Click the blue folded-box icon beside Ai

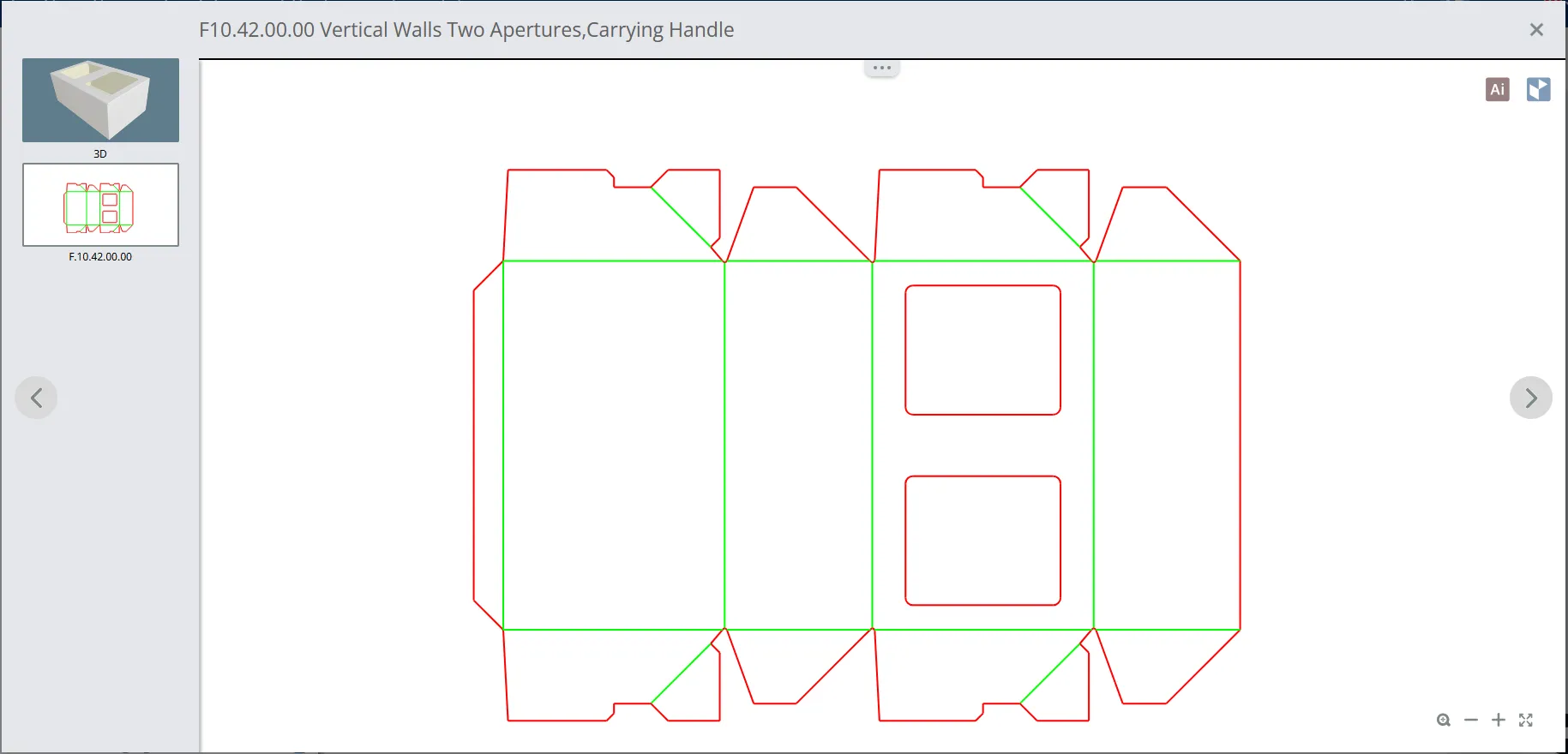(1538, 89)
